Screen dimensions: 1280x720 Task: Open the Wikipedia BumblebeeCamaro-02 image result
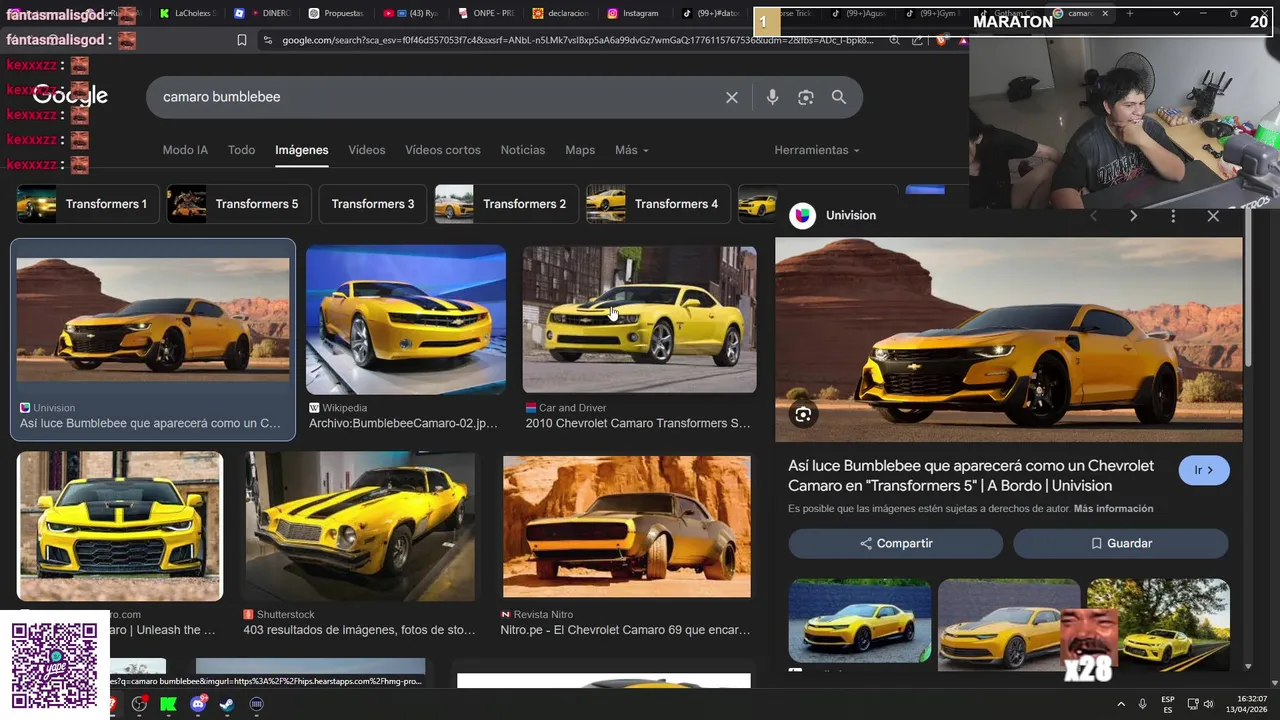(405, 320)
